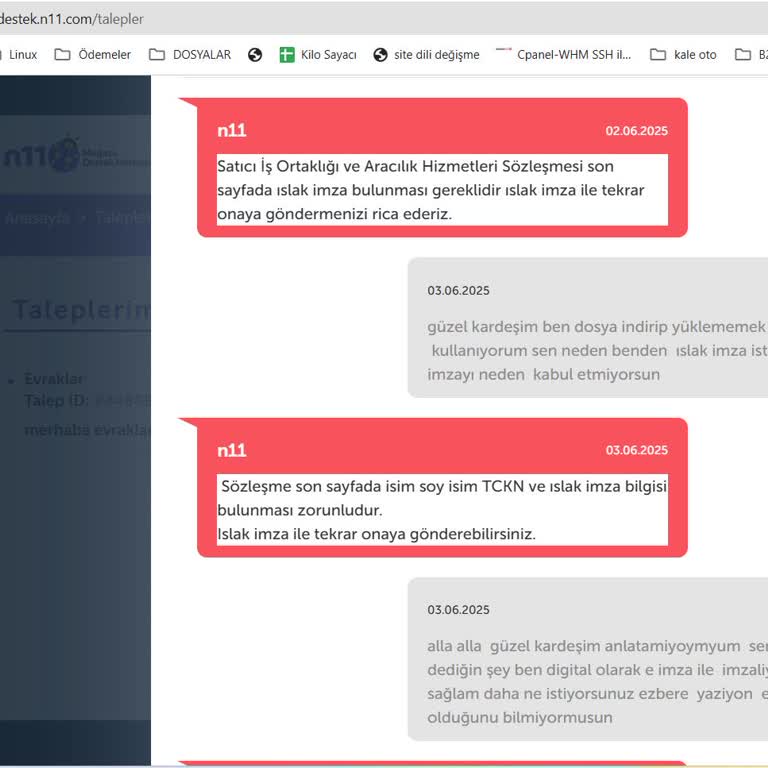Click the 02.06.2025 date stamp
The image size is (768, 768).
pyautogui.click(x=636, y=131)
